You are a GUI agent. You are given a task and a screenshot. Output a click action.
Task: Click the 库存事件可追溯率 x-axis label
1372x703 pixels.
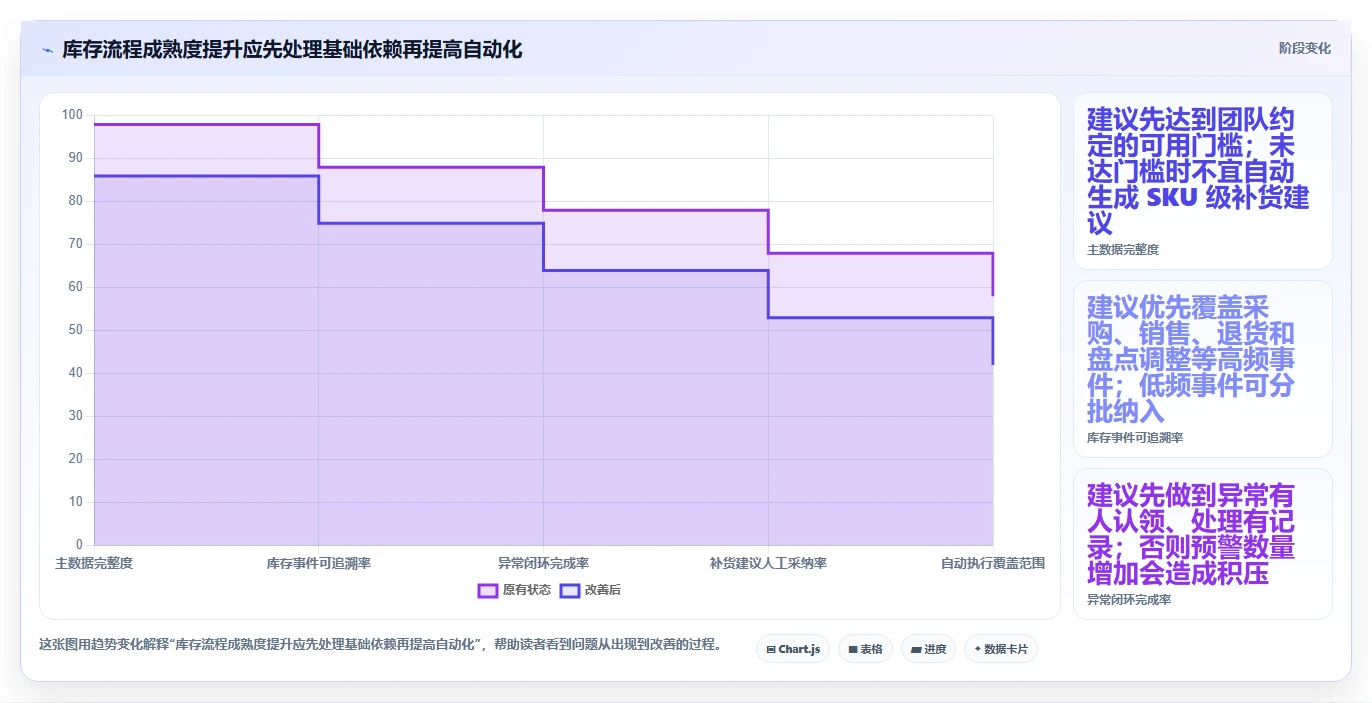(x=319, y=563)
